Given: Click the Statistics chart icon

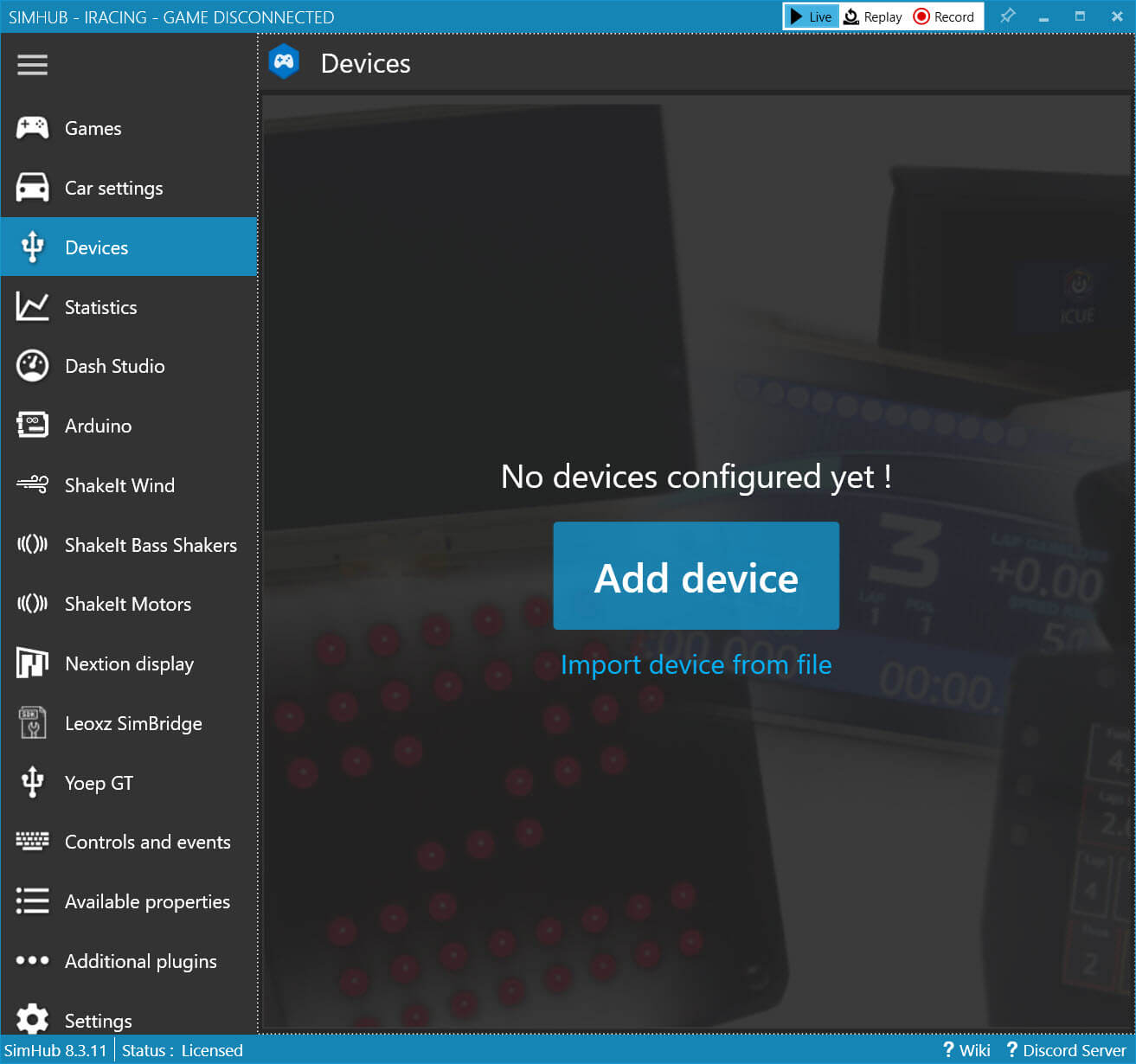Looking at the screenshot, I should [x=33, y=307].
